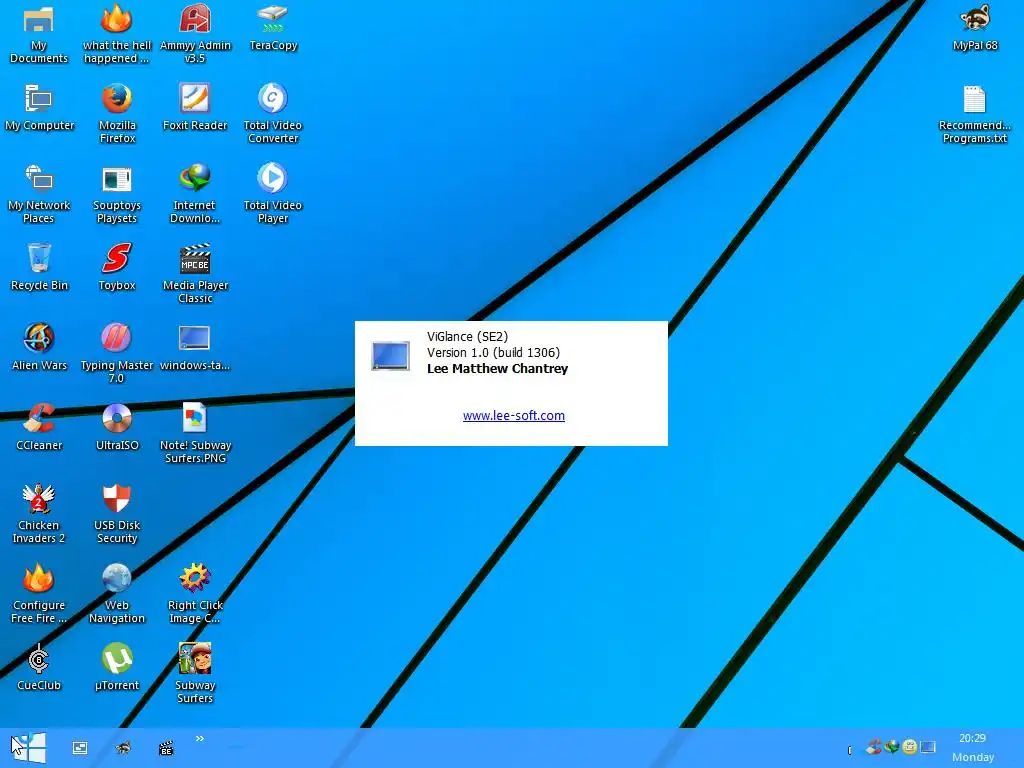Click the 'ViGlance (SE2)' title text
Screen dimensions: 1024x768
[467, 336]
